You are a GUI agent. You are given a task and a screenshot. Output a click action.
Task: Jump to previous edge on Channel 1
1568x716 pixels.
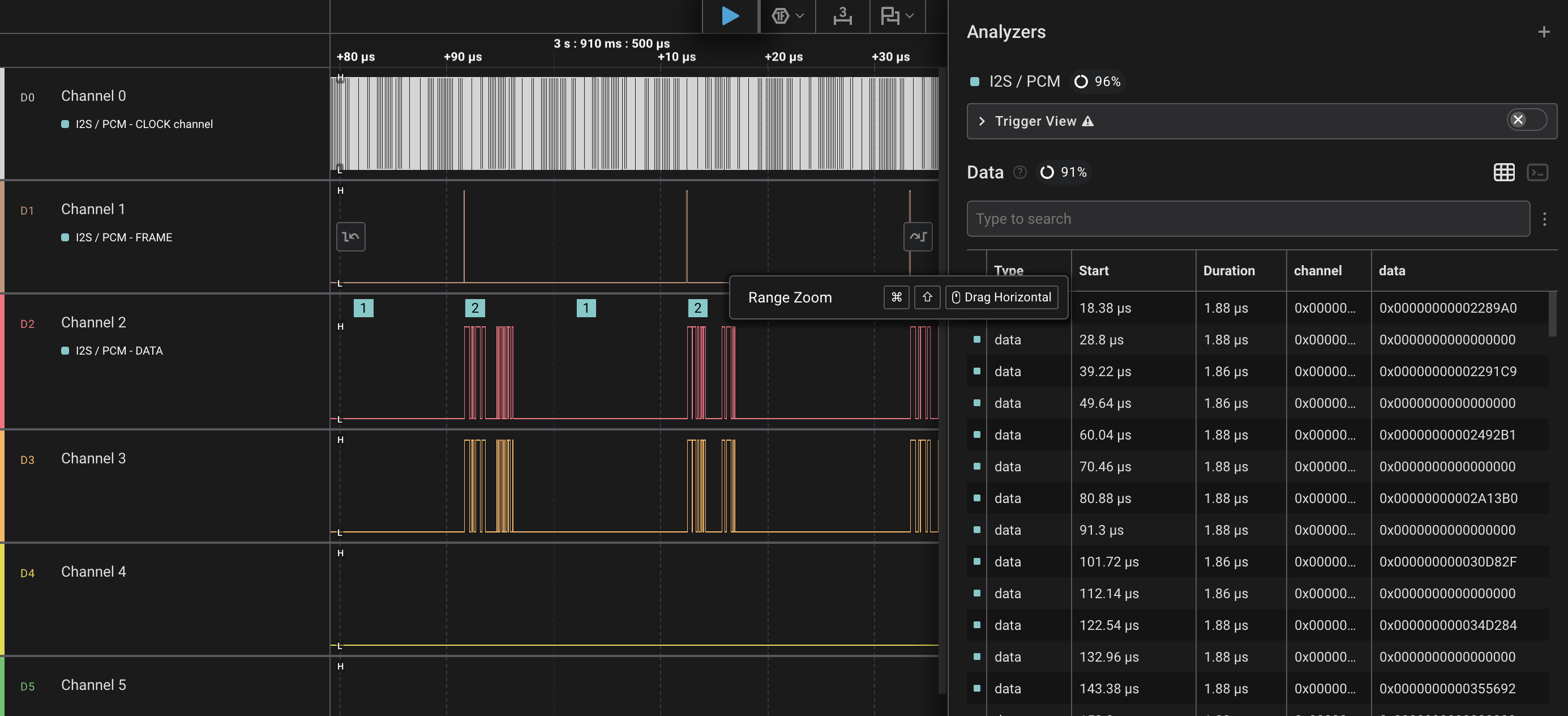pyautogui.click(x=350, y=236)
